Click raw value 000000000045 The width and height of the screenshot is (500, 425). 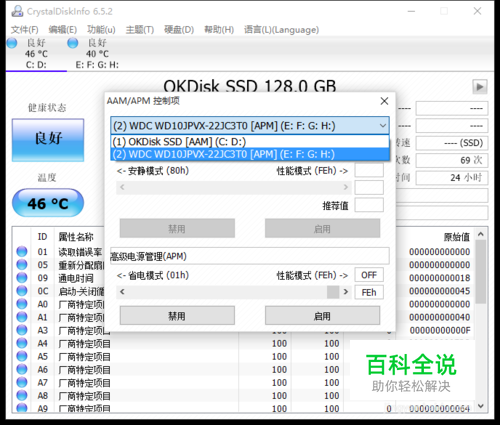coord(440,291)
